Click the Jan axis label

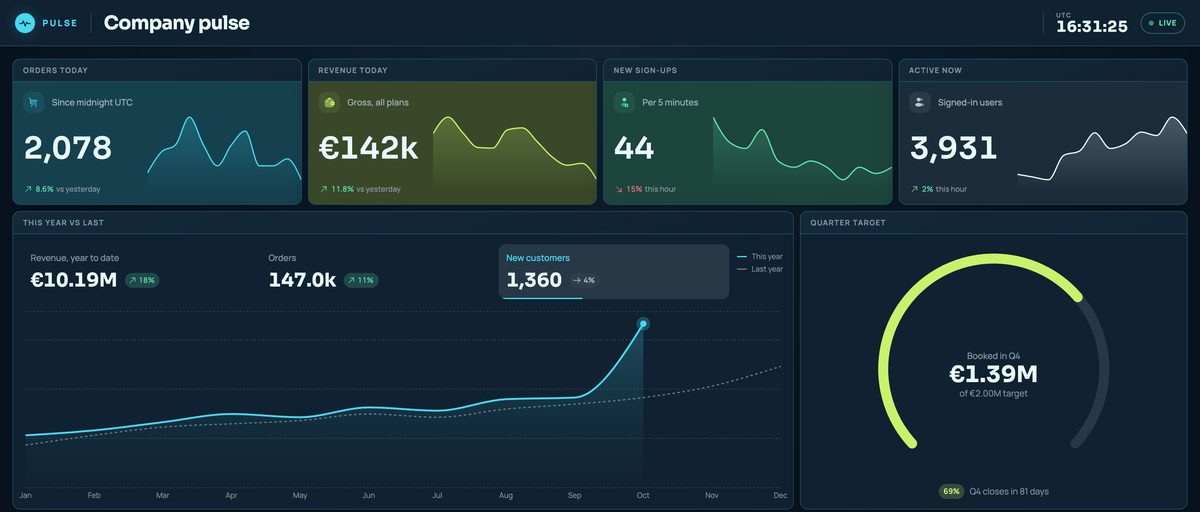click(x=25, y=495)
